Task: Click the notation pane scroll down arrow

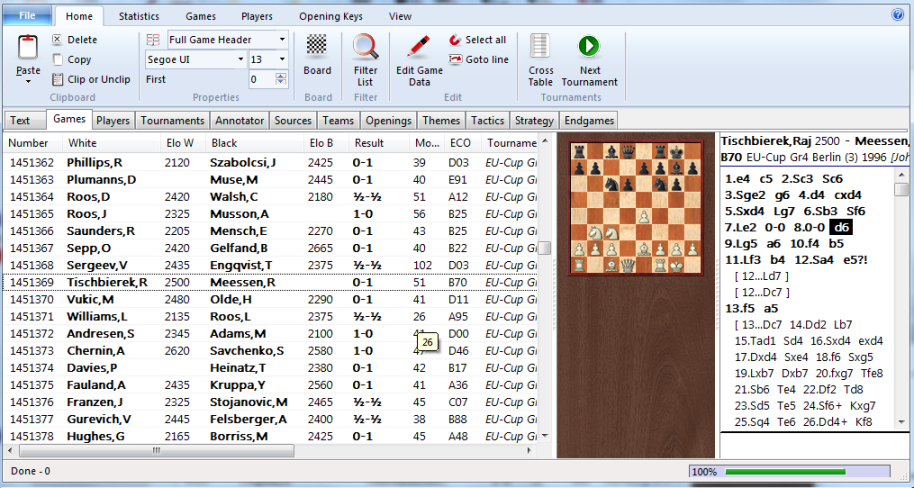Action: (902, 422)
